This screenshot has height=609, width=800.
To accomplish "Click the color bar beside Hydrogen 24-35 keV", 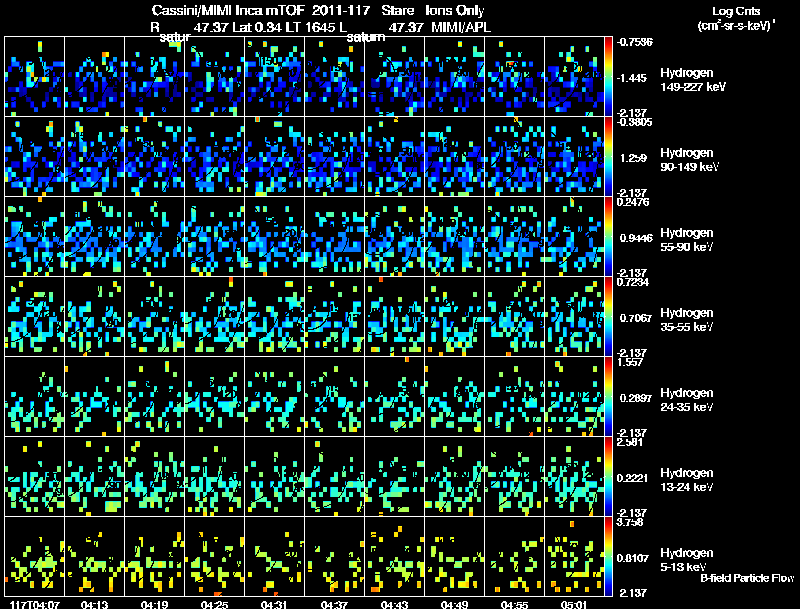I will tap(608, 397).
